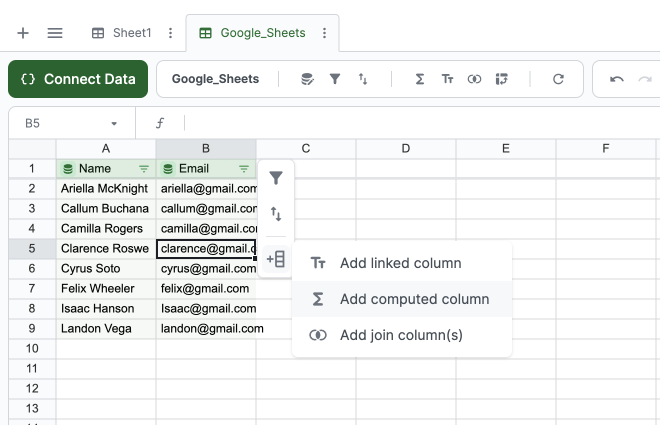
Task: Open the Sheet1 tab three-dot options
Action: tap(170, 33)
